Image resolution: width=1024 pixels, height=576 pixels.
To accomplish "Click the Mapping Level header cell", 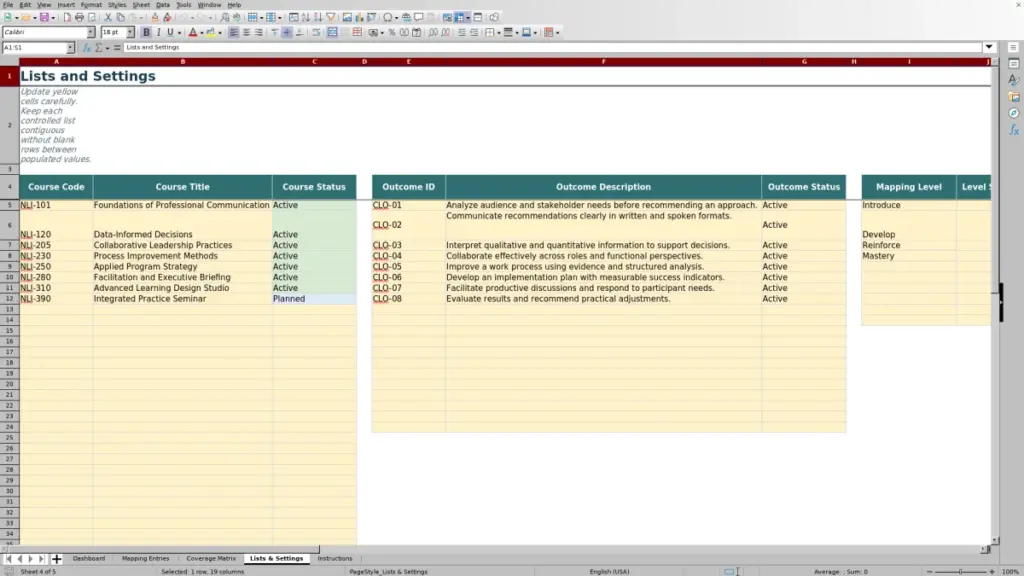I will tap(909, 187).
